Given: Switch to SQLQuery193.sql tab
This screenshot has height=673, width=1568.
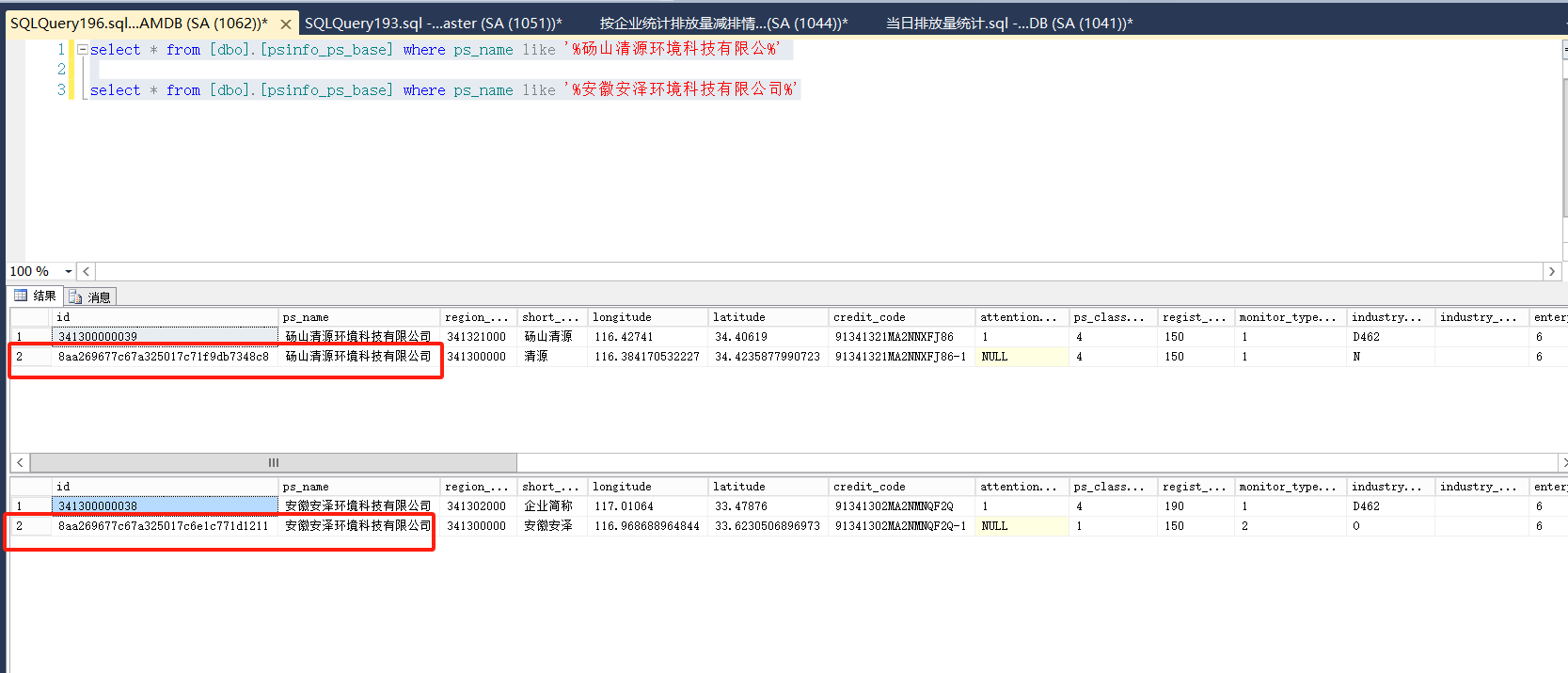Looking at the screenshot, I should (434, 24).
